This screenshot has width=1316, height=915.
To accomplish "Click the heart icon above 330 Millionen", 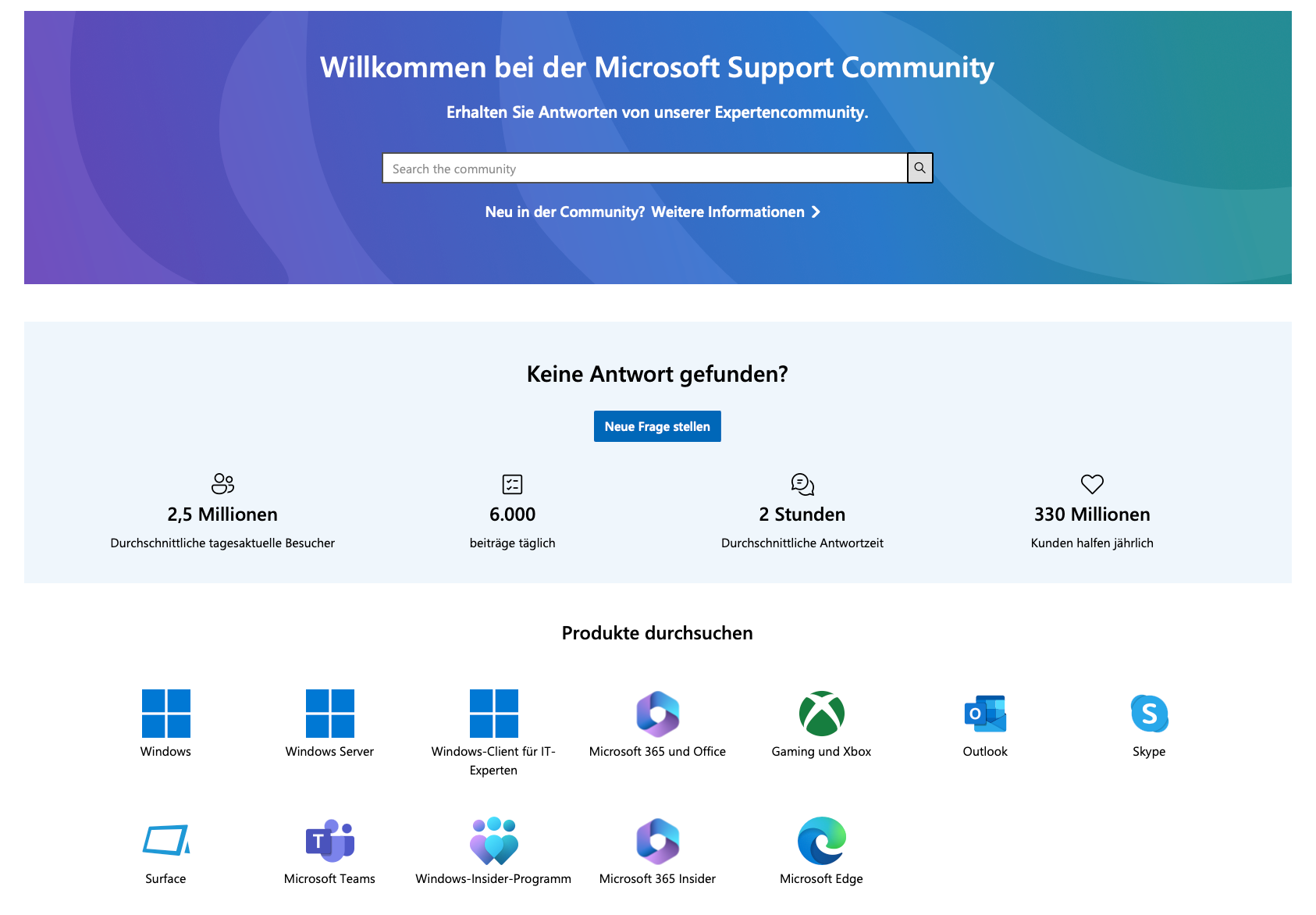I will point(1092,484).
